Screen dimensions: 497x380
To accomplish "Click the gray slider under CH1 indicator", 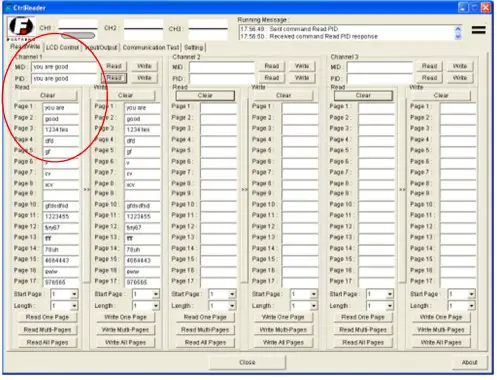I will [x=78, y=35].
